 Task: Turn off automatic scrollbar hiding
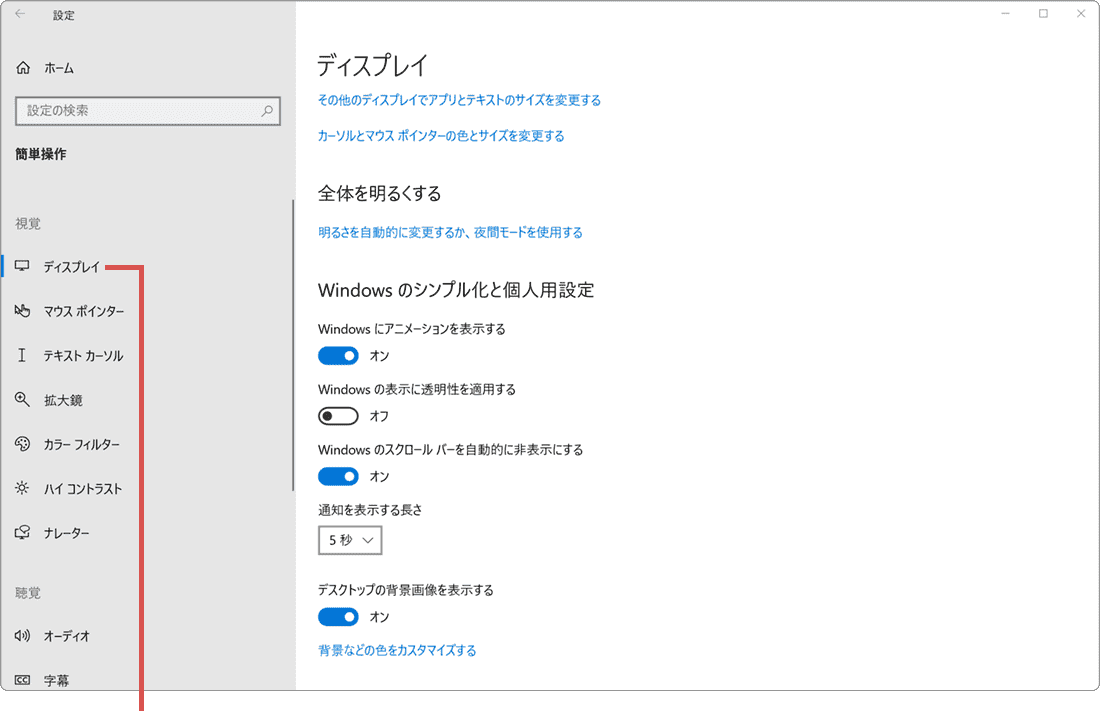point(338,476)
